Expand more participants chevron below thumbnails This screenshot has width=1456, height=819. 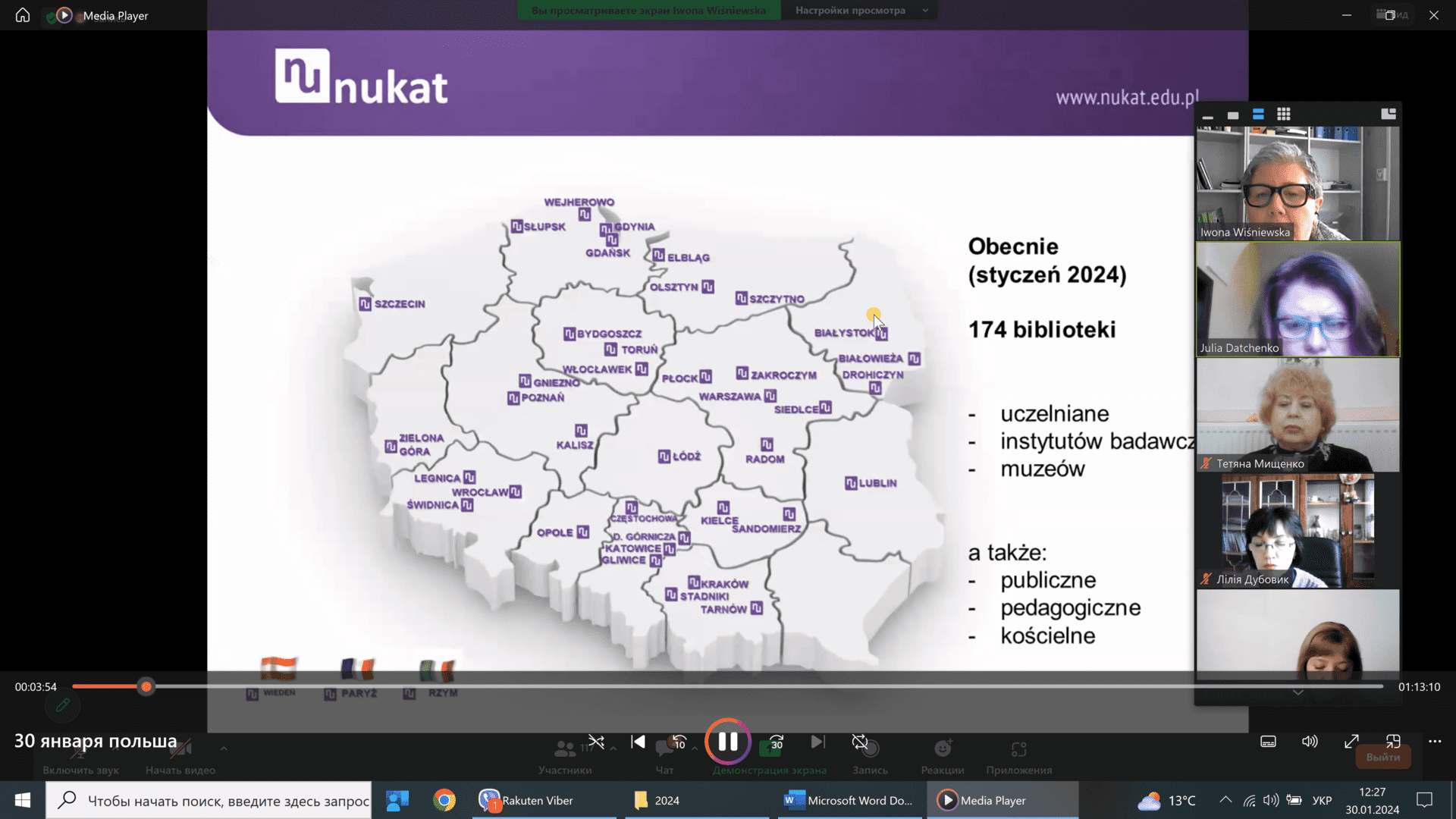tap(1298, 693)
